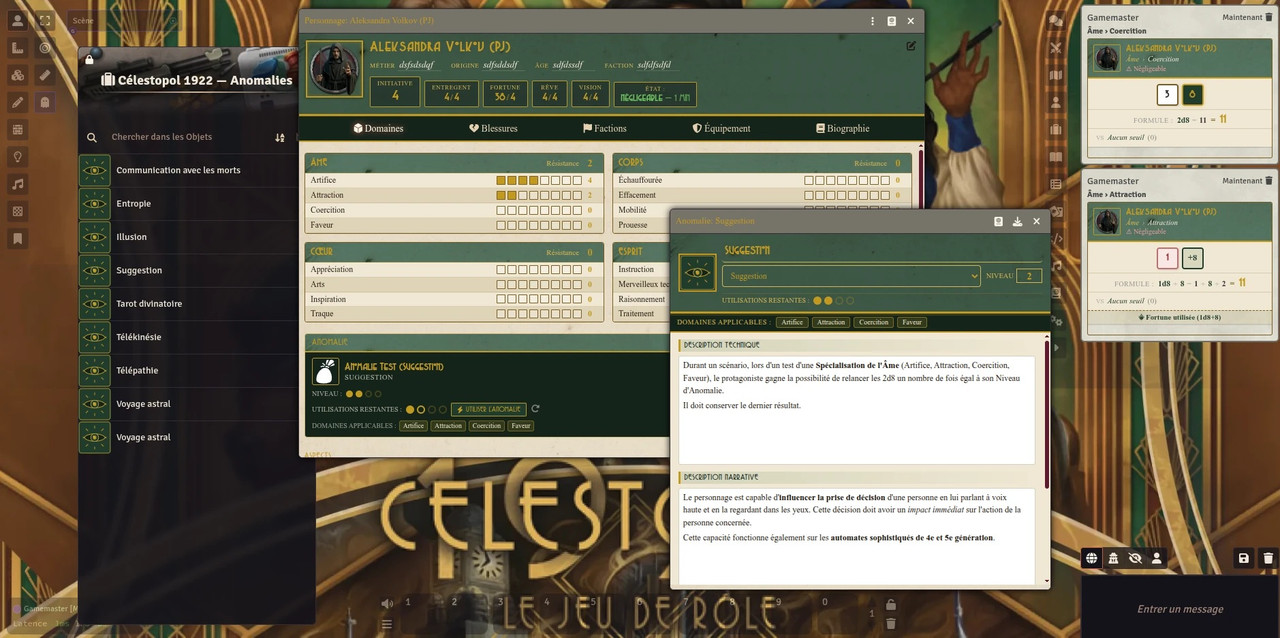
Task: Select the token controls icon
Action: point(17,20)
